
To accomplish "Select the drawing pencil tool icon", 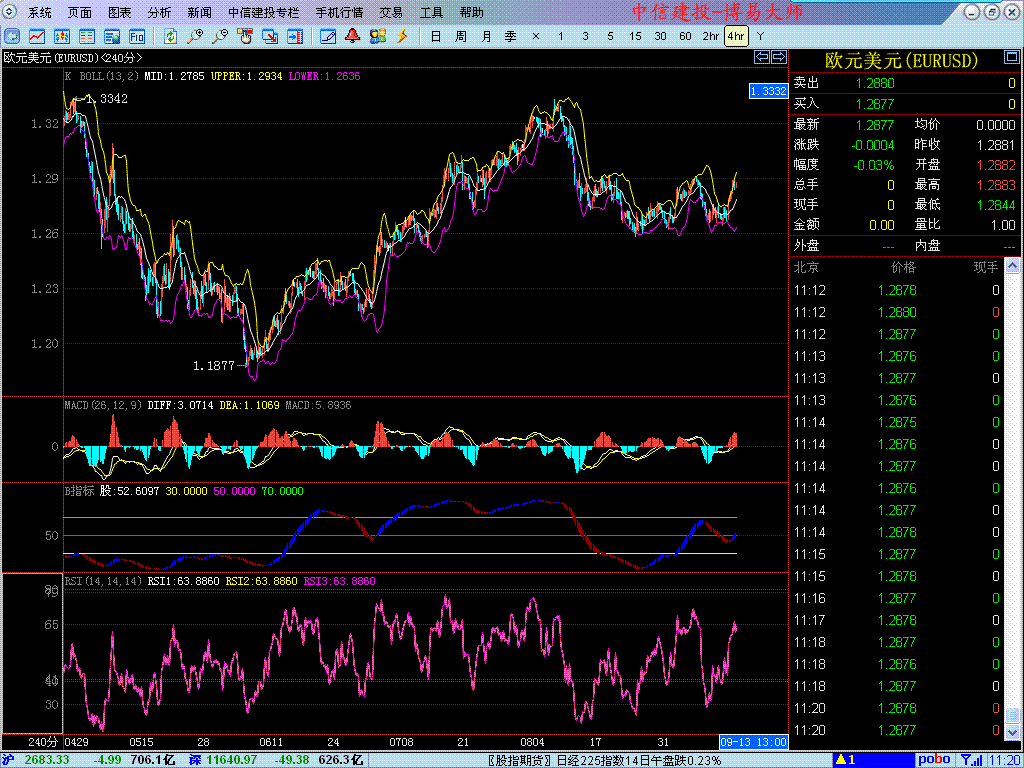I will pyautogui.click(x=328, y=36).
